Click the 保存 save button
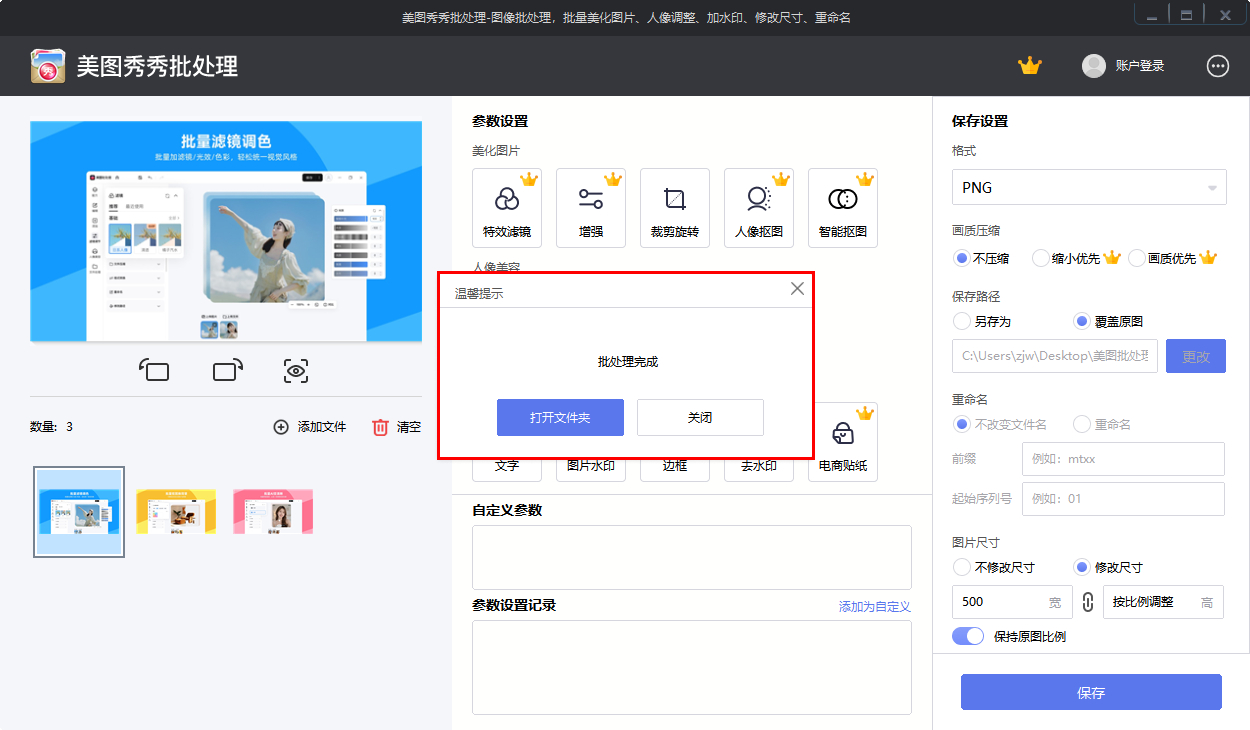This screenshot has width=1250, height=730. (1090, 692)
